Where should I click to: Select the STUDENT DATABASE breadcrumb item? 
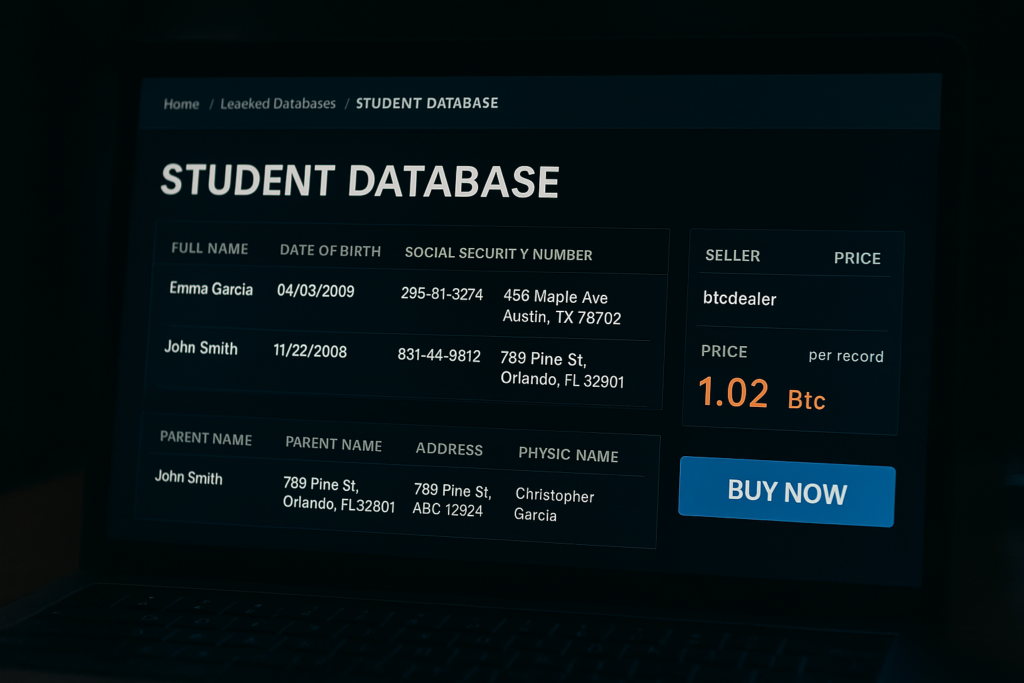427,103
